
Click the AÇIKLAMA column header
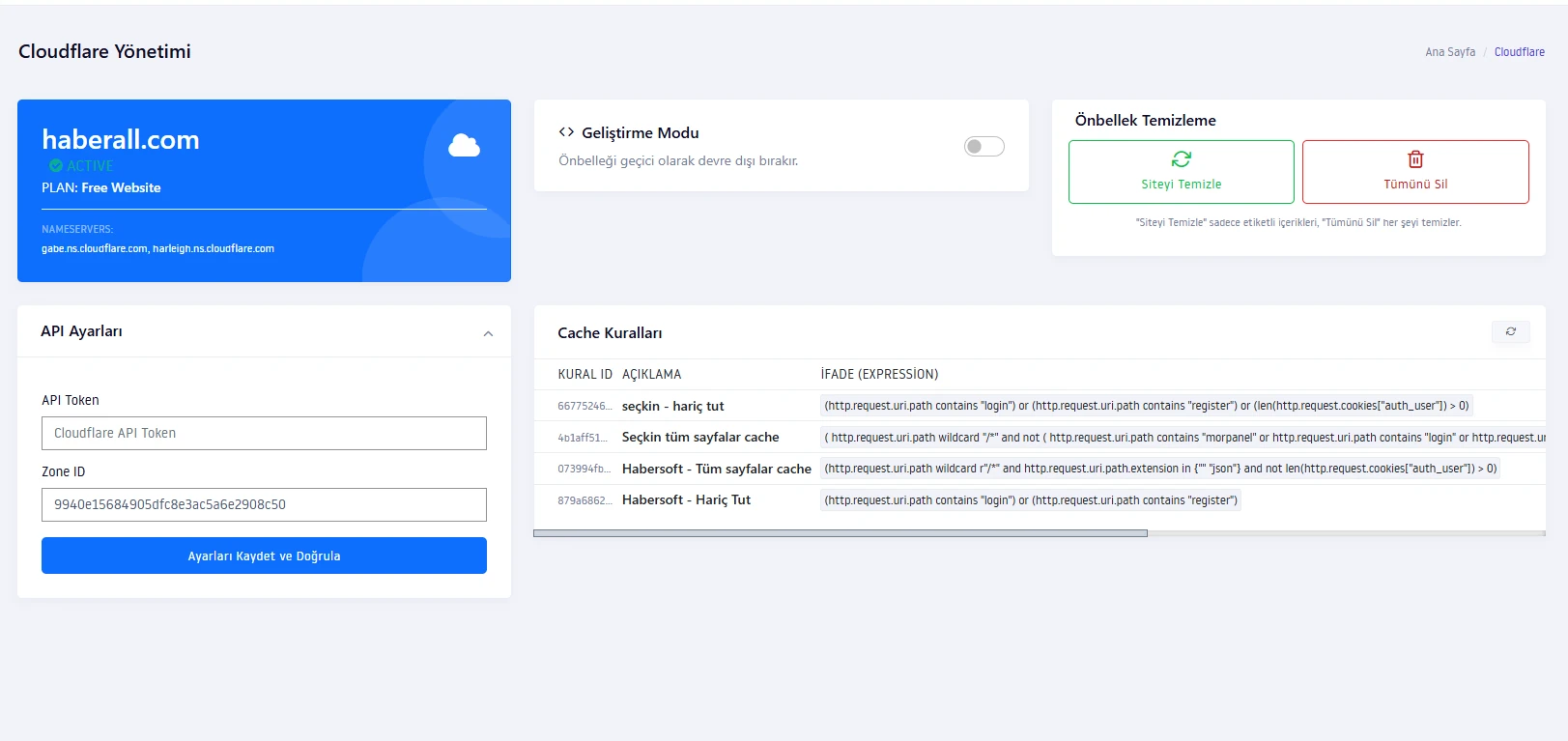pyautogui.click(x=651, y=374)
